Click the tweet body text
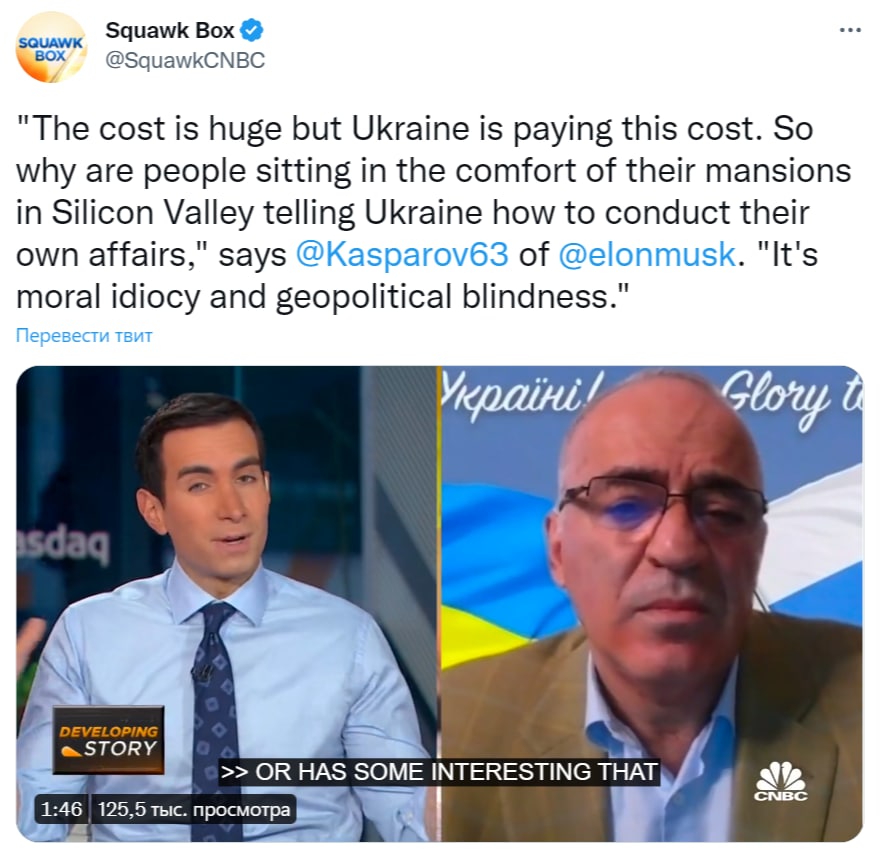882x854 pixels. point(433,213)
